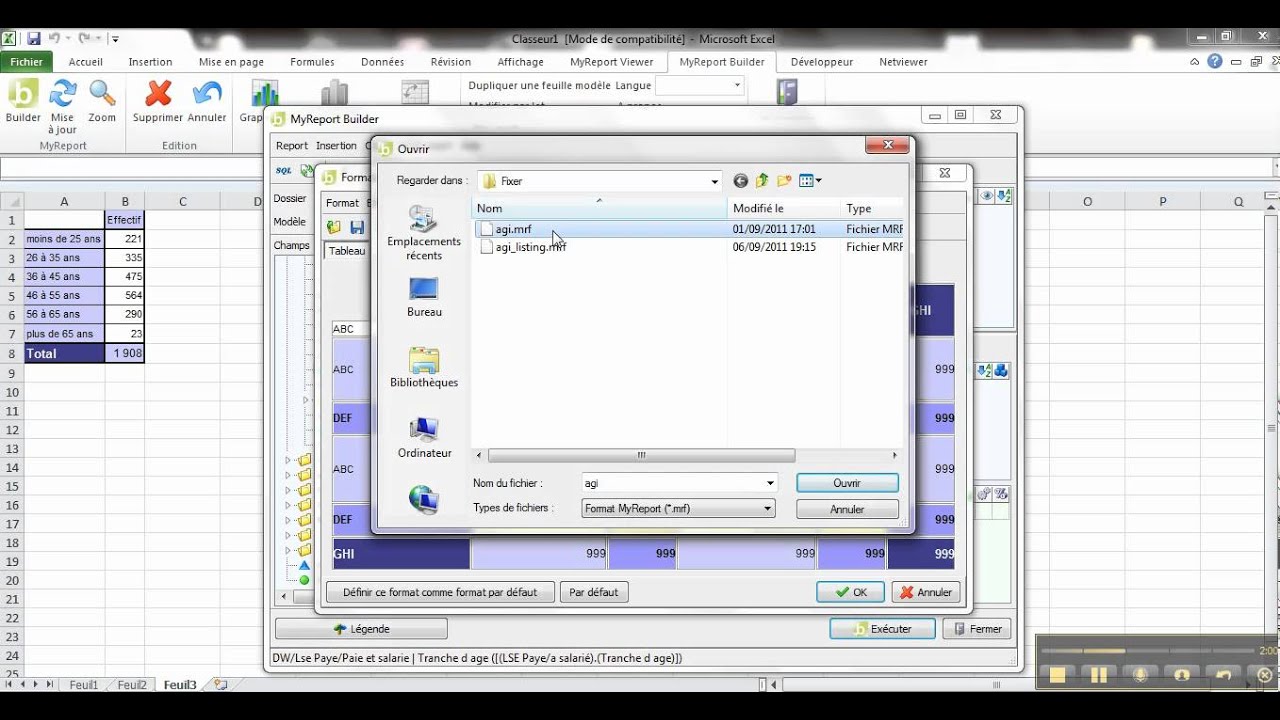Sort files by the Nom column header

[599, 208]
